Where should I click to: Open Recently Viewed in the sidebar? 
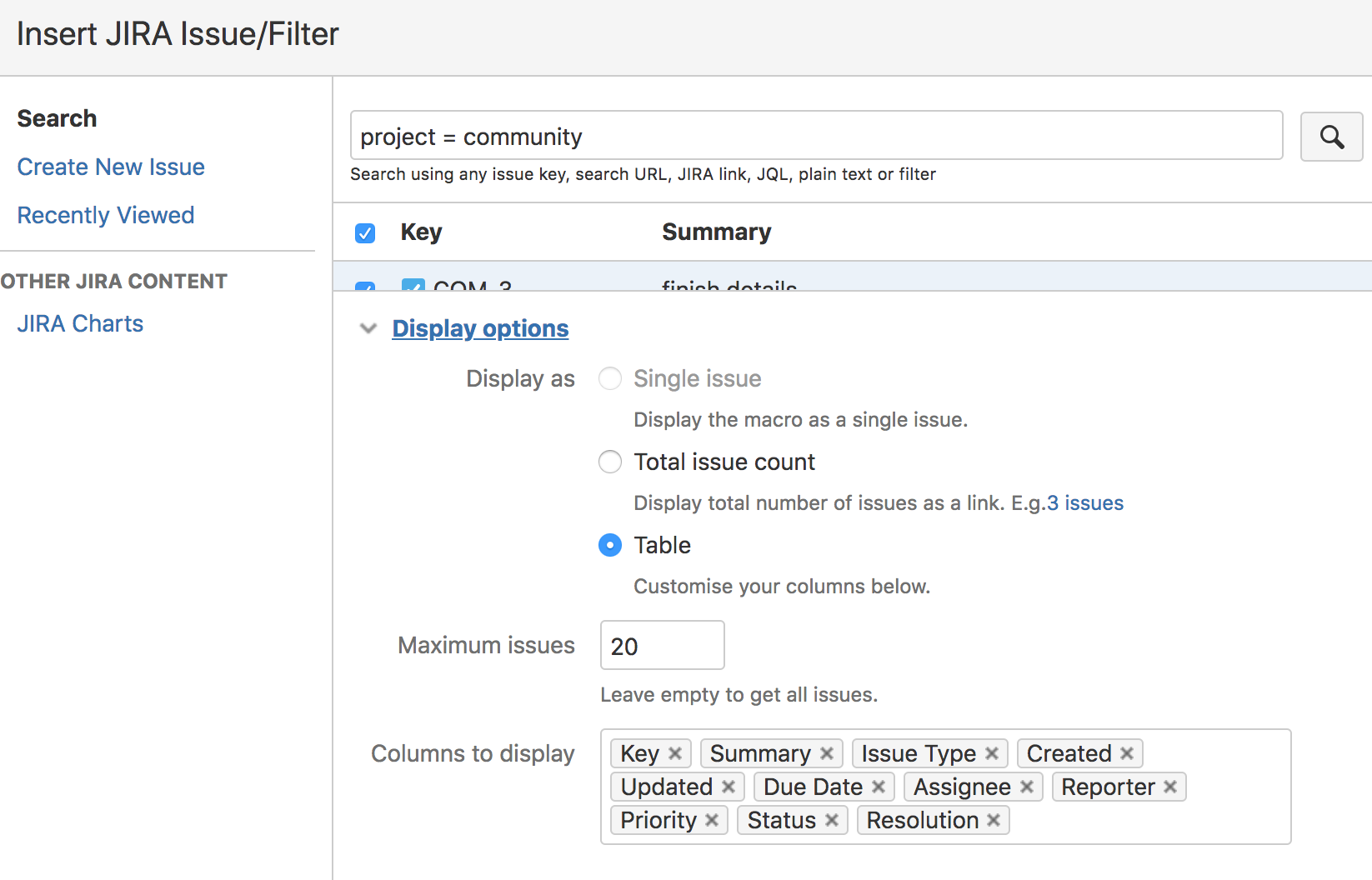[x=105, y=214]
